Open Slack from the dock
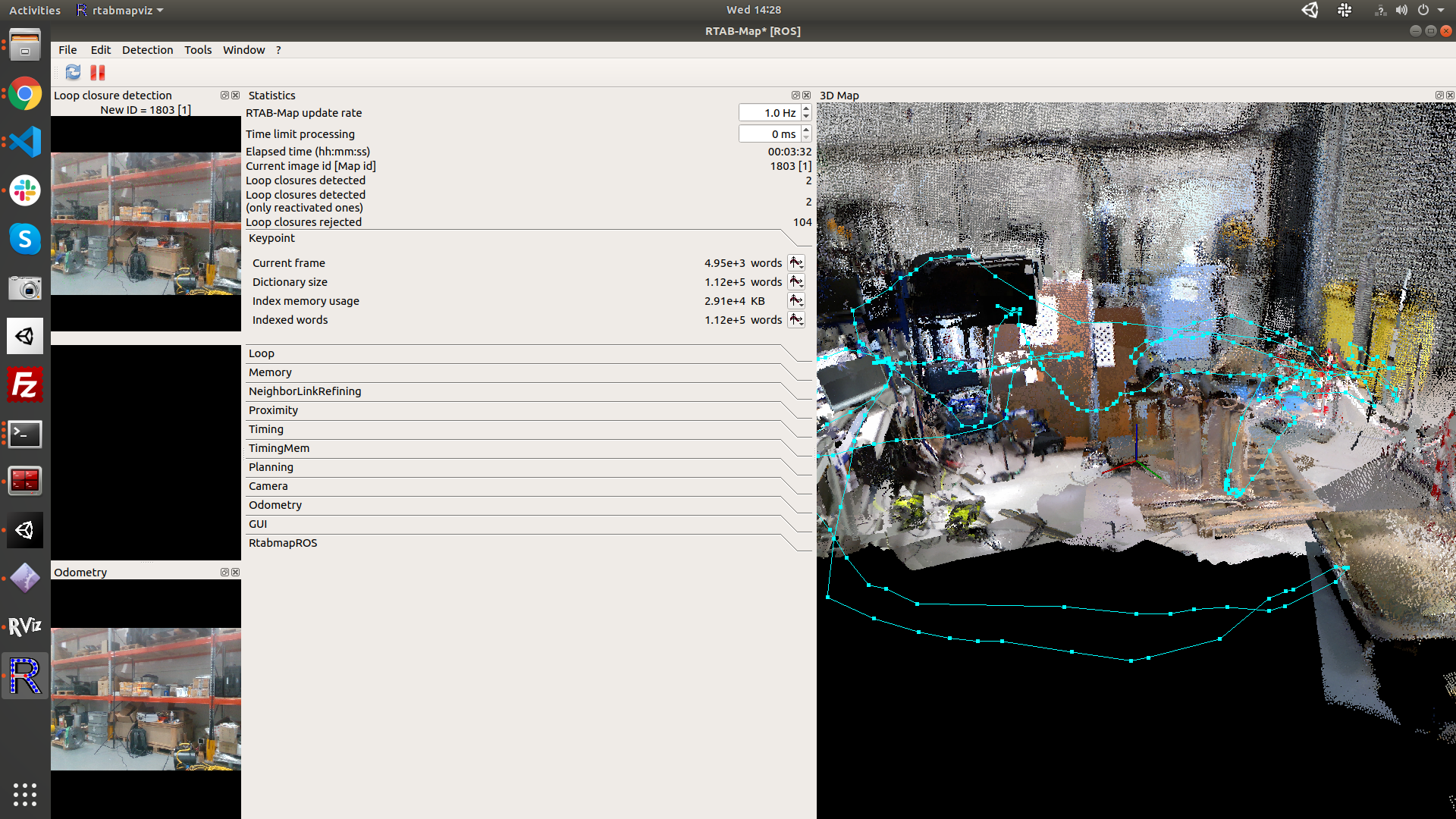The width and height of the screenshot is (1456, 819). pos(25,190)
